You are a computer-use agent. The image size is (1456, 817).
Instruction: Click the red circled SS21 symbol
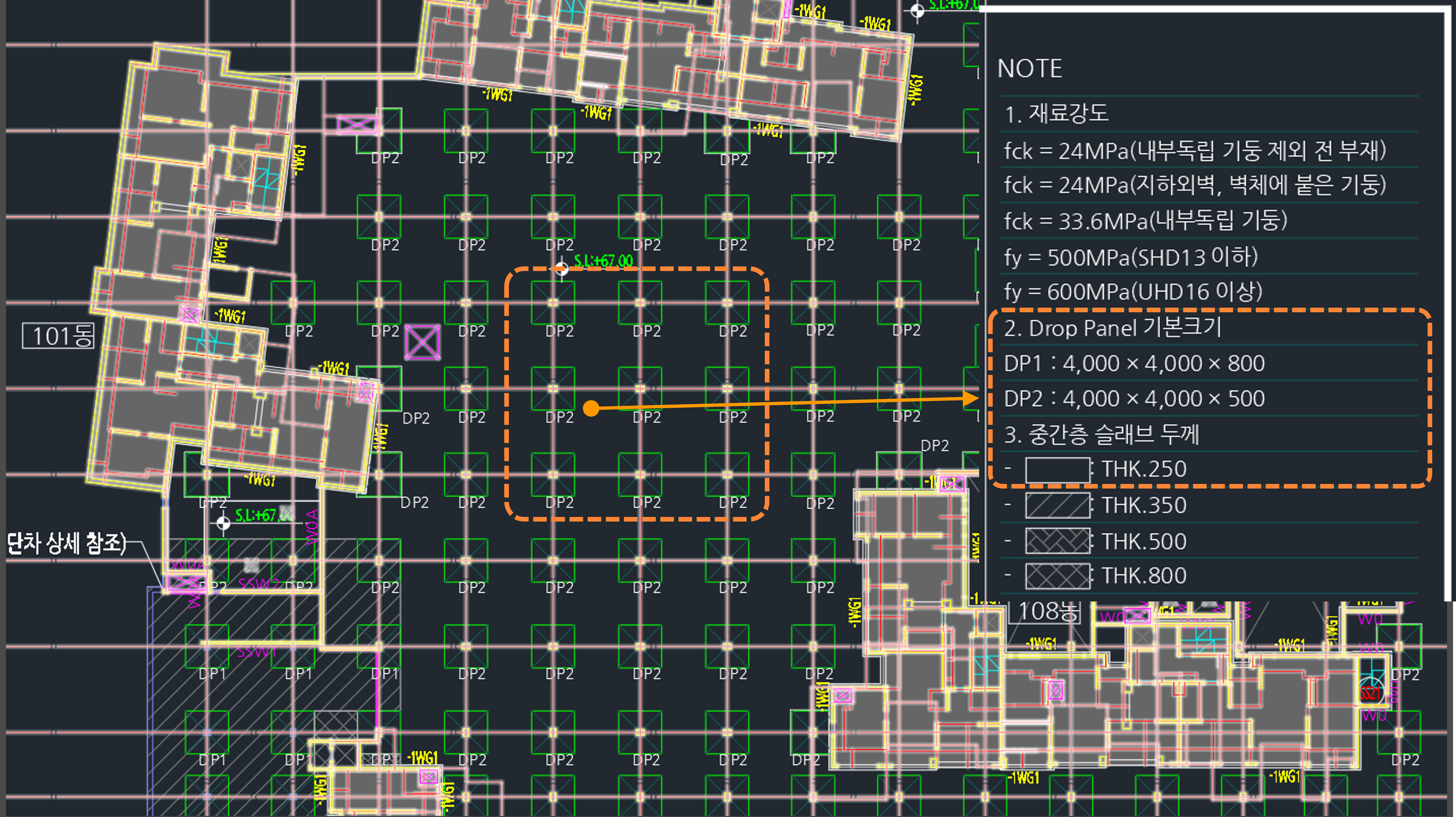[1369, 692]
